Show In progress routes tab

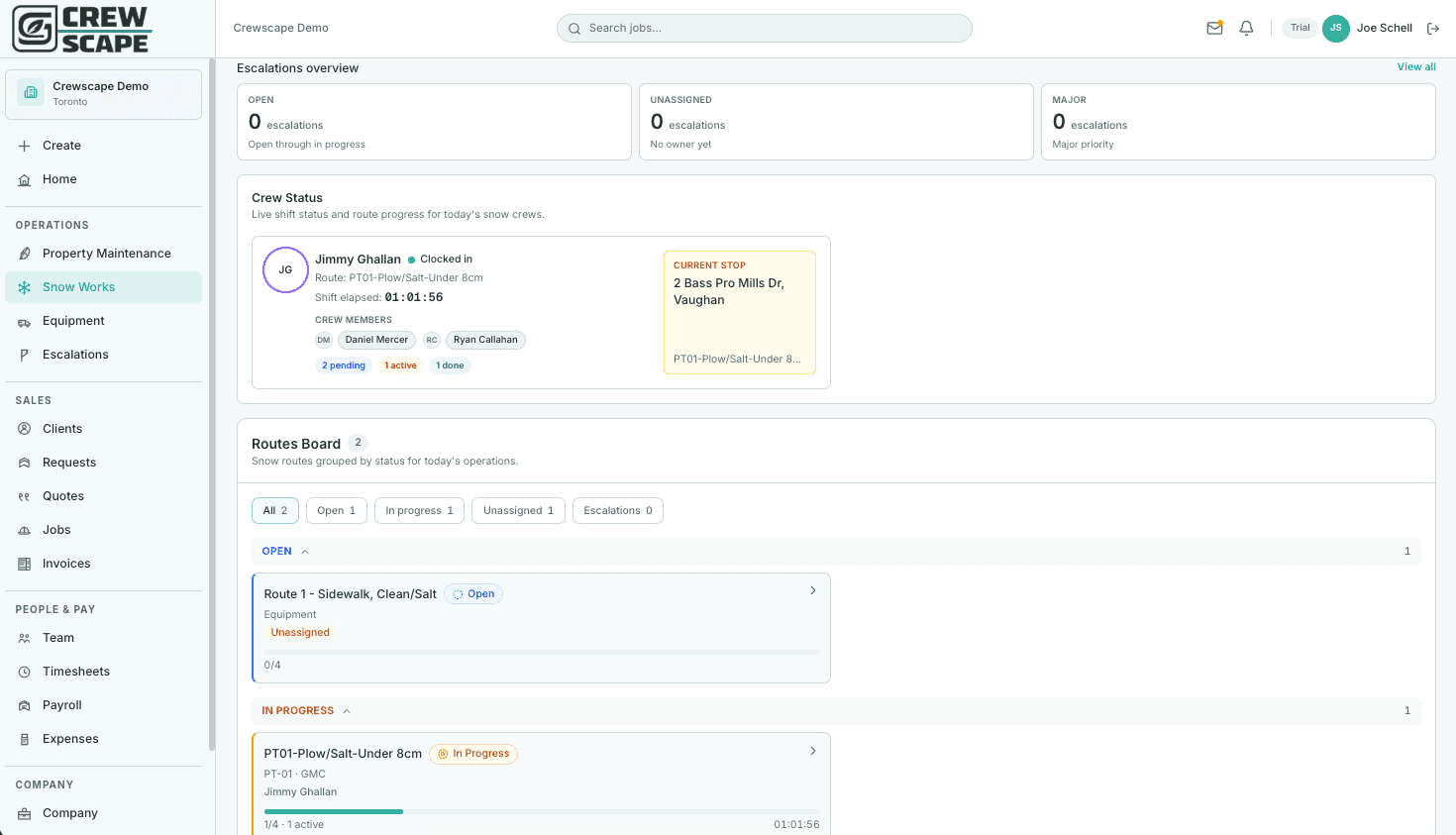[x=419, y=510]
